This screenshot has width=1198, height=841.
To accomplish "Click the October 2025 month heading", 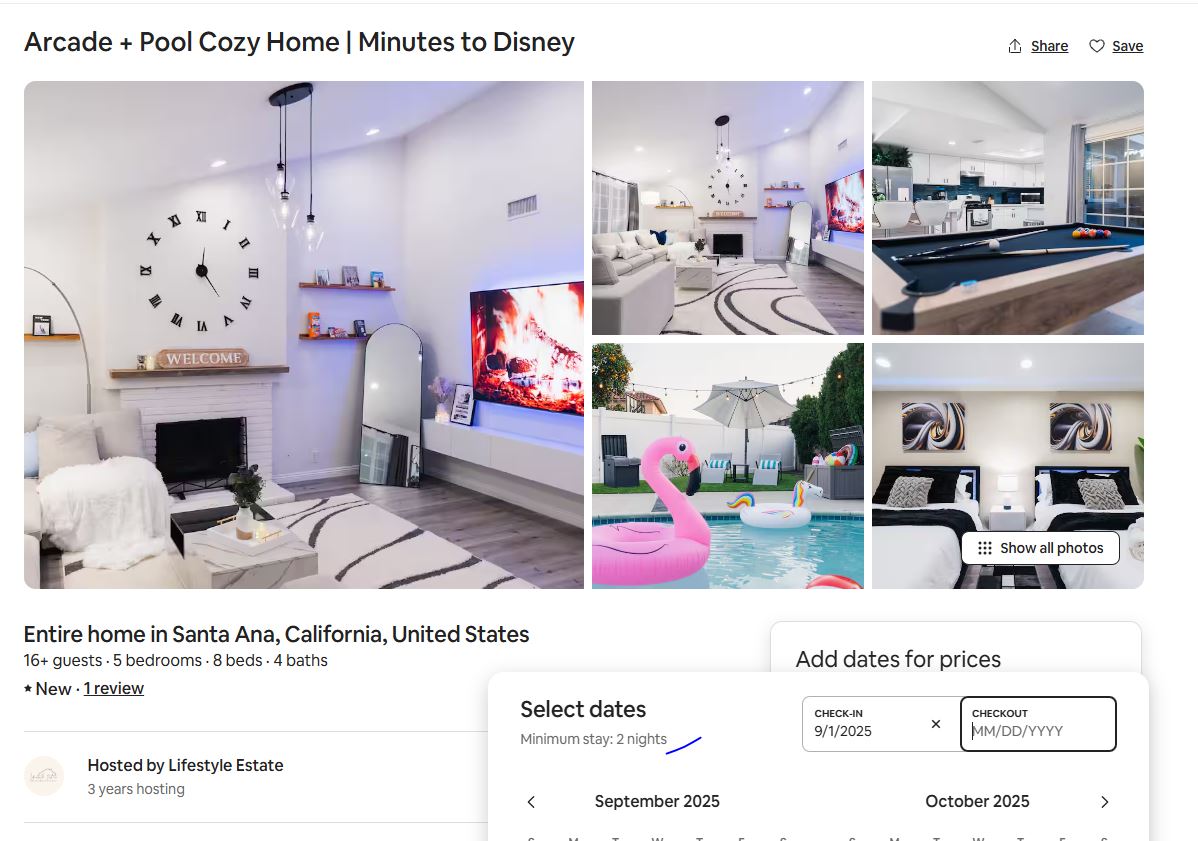I will (977, 801).
